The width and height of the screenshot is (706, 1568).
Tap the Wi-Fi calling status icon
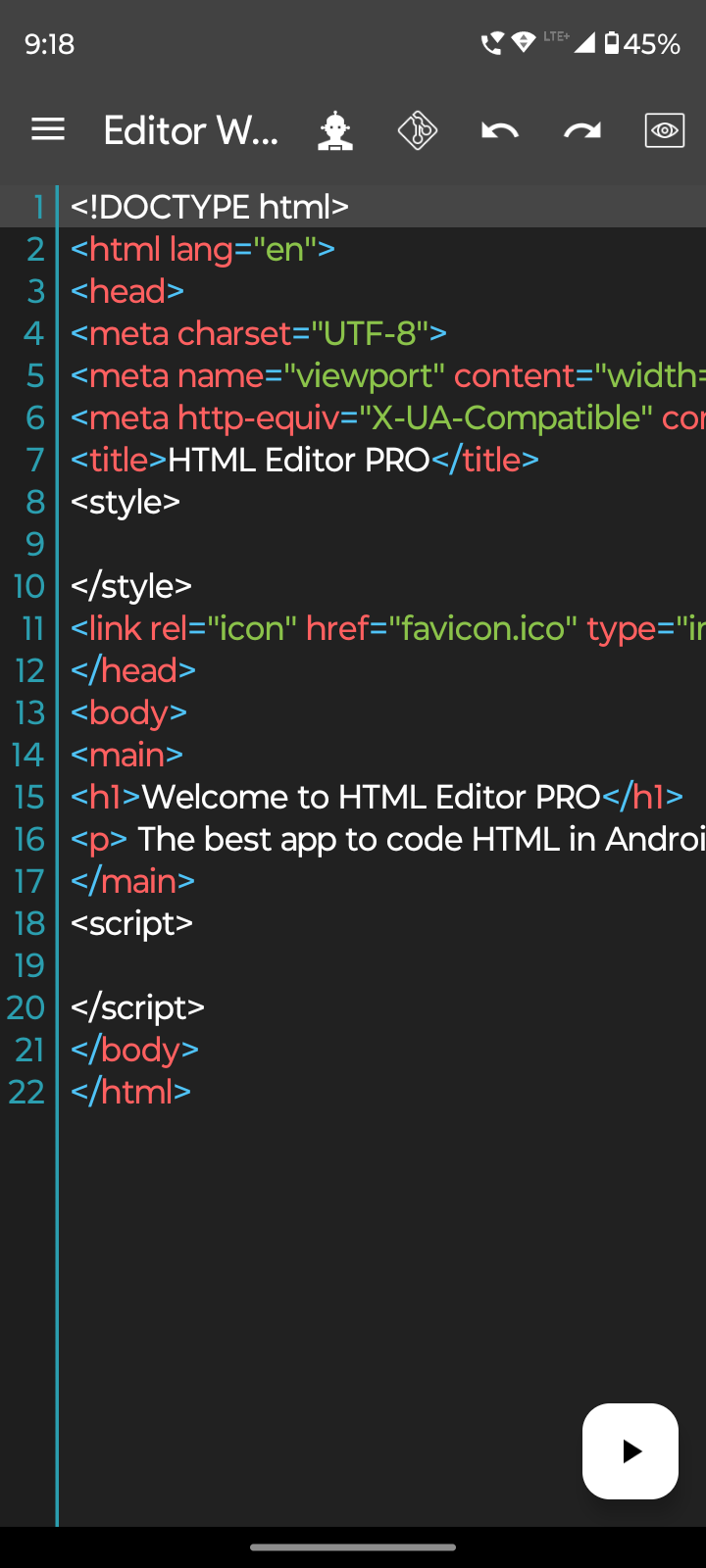pyautogui.click(x=491, y=43)
